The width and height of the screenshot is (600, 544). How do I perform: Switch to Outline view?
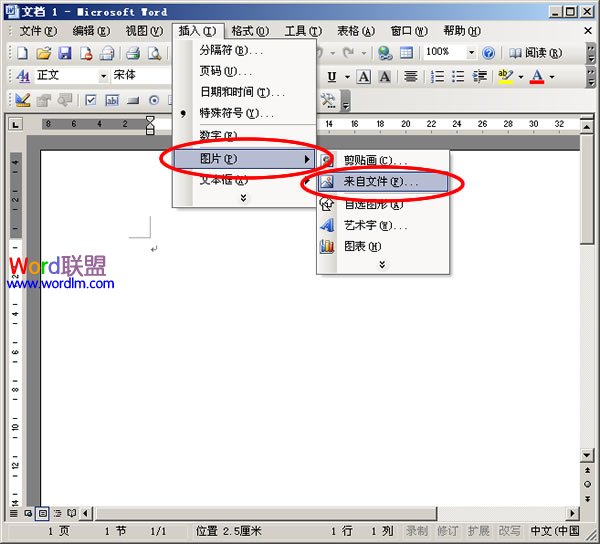[57, 513]
